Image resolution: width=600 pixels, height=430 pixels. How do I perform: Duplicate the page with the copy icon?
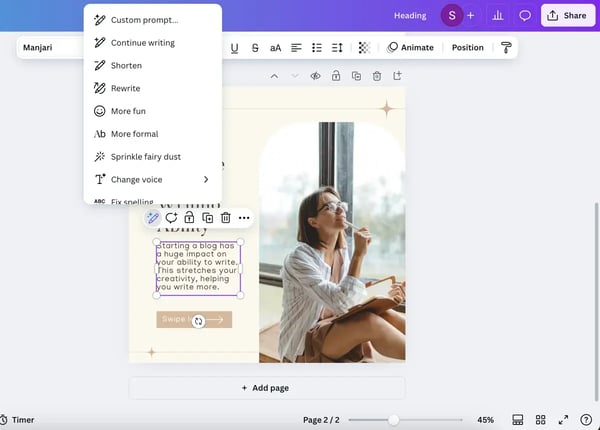point(356,76)
